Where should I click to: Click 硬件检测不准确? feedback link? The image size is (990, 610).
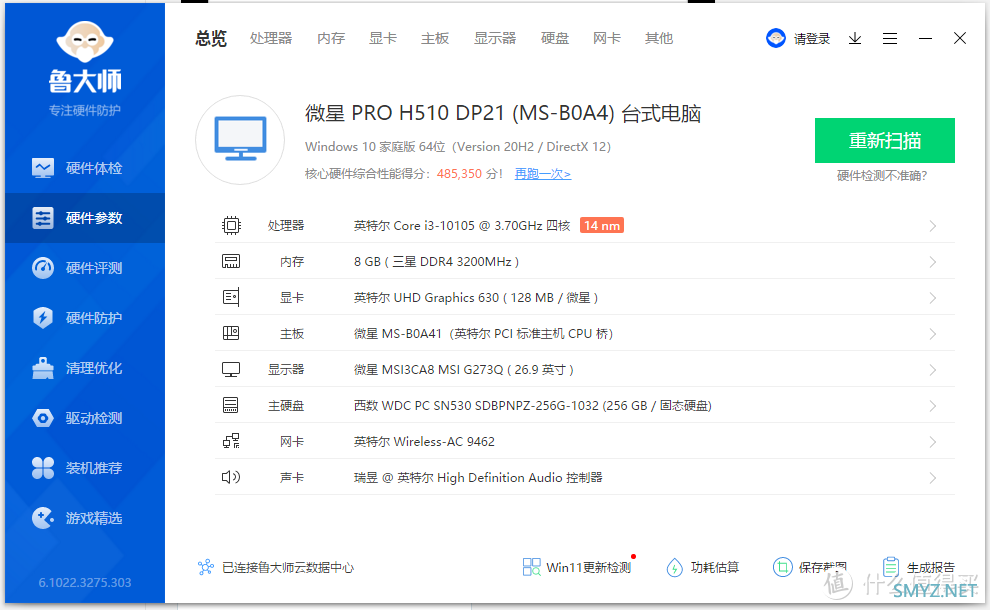[882, 176]
